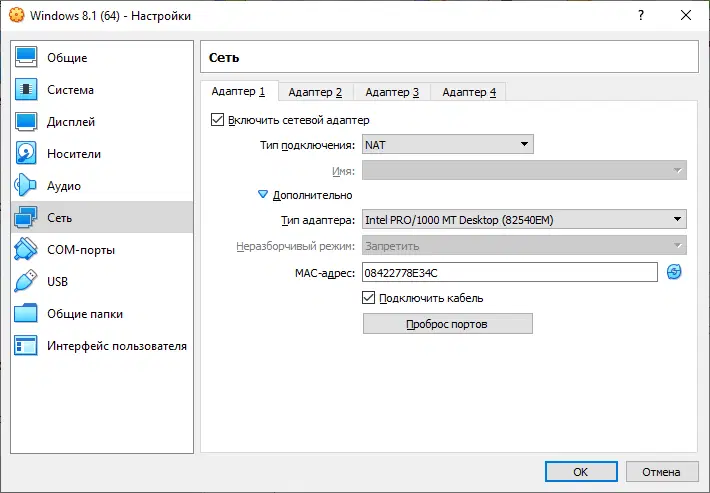Click the Общие monitor icon in sidebar

pyautogui.click(x=27, y=58)
